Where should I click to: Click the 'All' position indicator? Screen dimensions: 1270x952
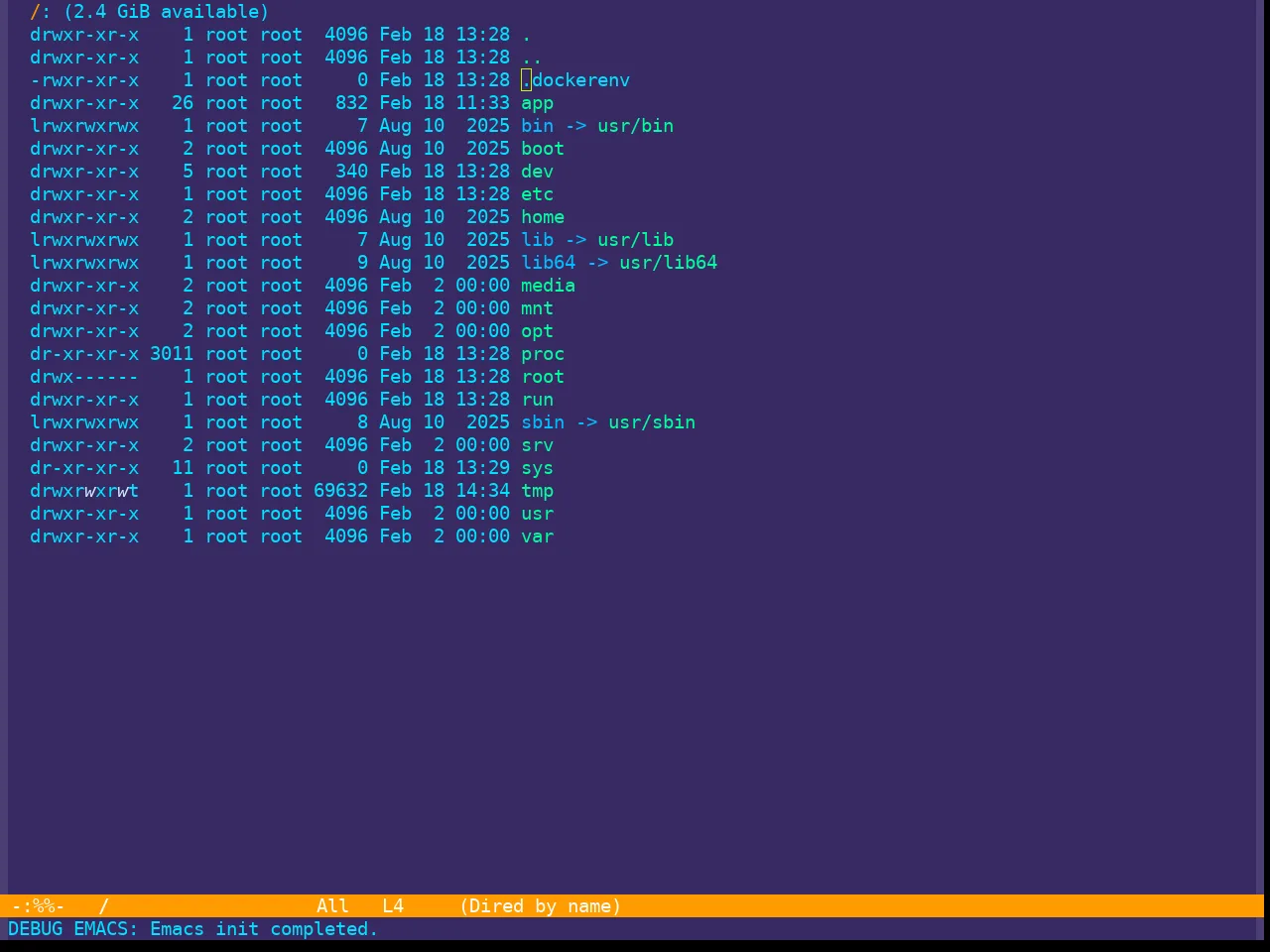coord(333,906)
